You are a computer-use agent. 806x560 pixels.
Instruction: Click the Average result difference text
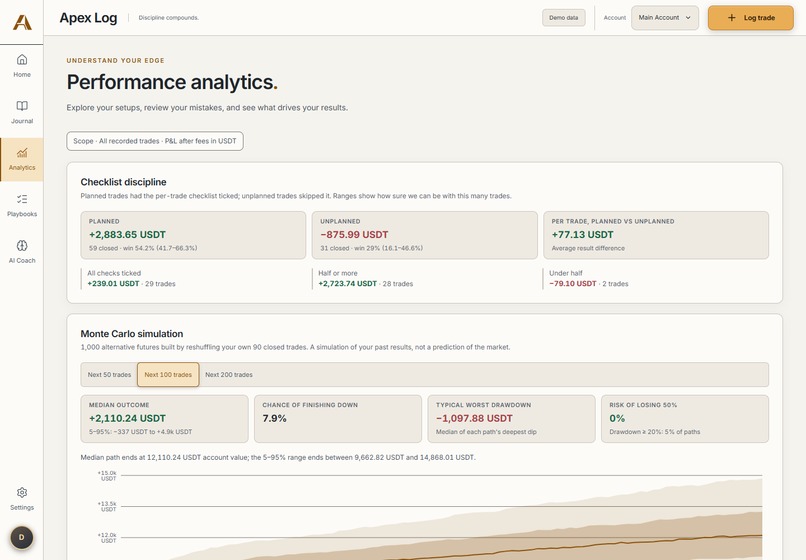[x=588, y=248]
